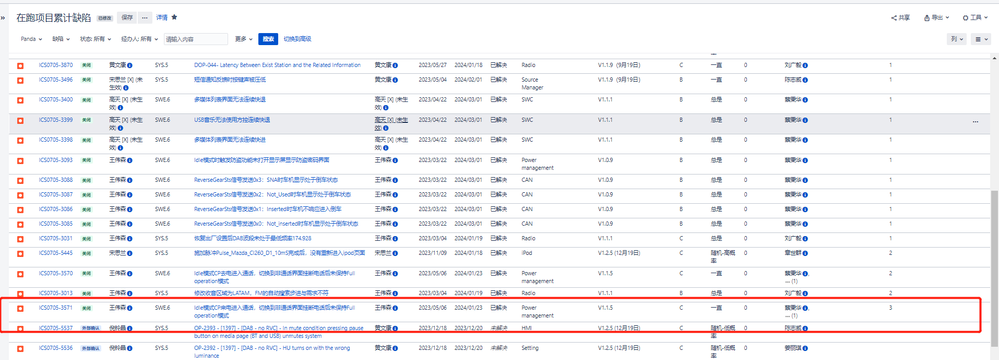Screen dimensions: 999x360
Task: Click the bug type icon for ICS0705-3400
Action: pyautogui.click(x=20, y=100)
